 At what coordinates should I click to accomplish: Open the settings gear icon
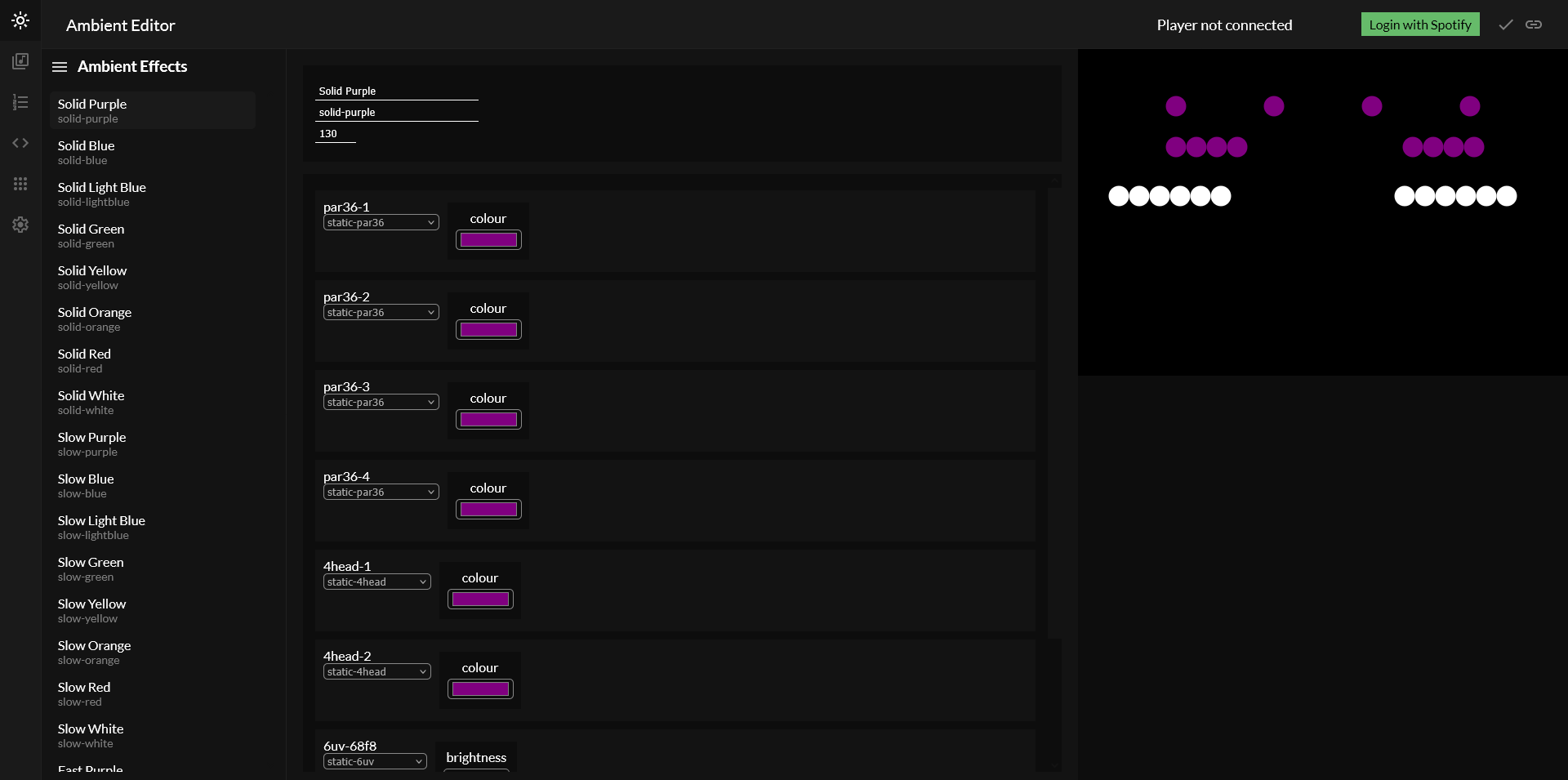pos(20,225)
